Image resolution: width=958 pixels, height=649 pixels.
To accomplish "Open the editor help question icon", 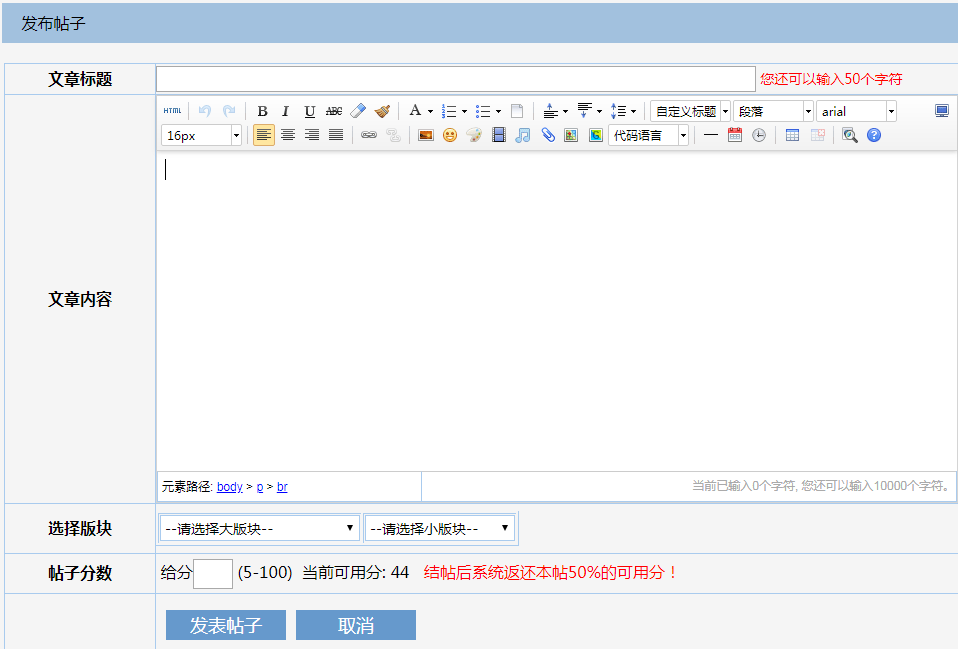I will click(x=874, y=135).
